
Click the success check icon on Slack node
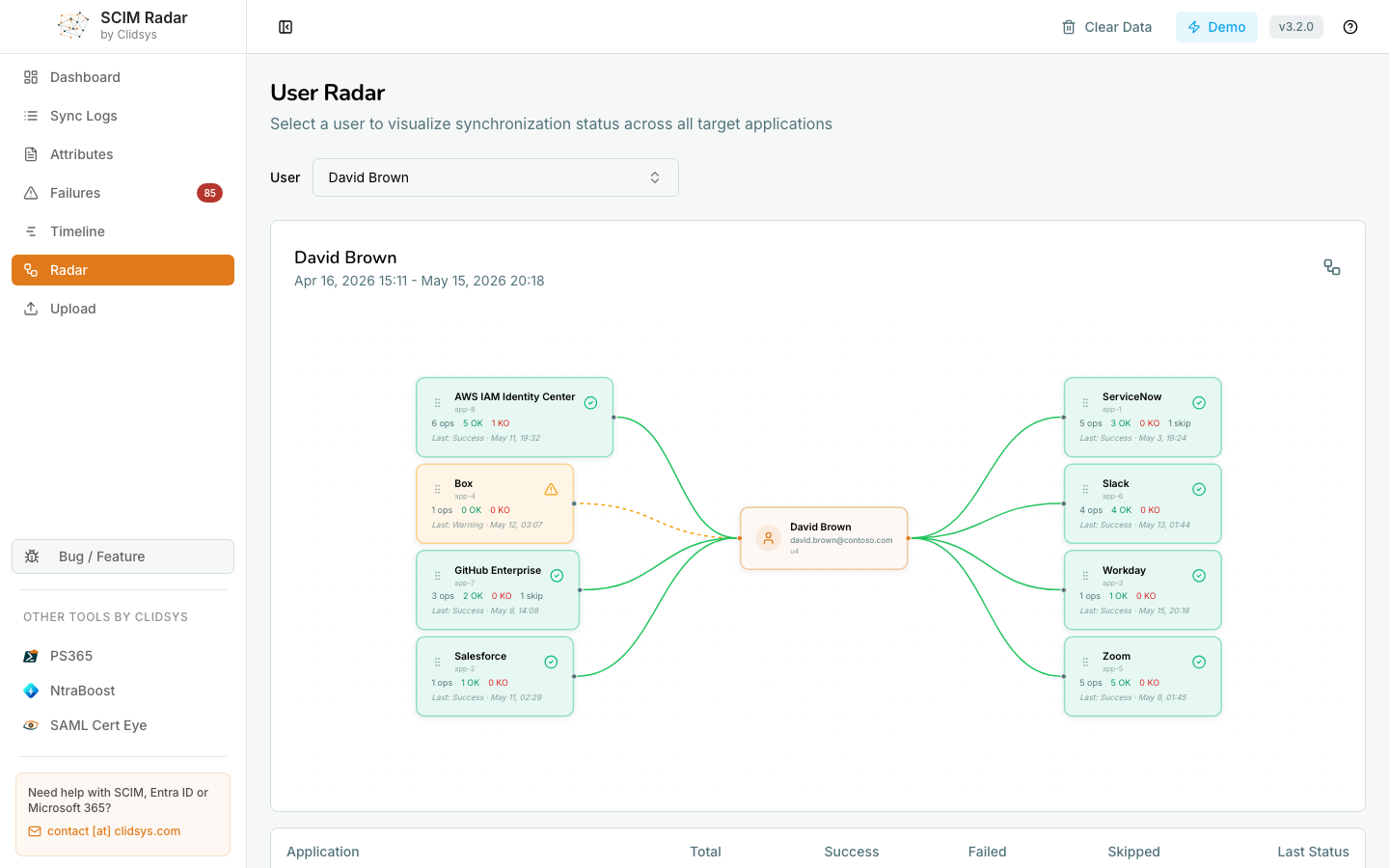point(1199,489)
